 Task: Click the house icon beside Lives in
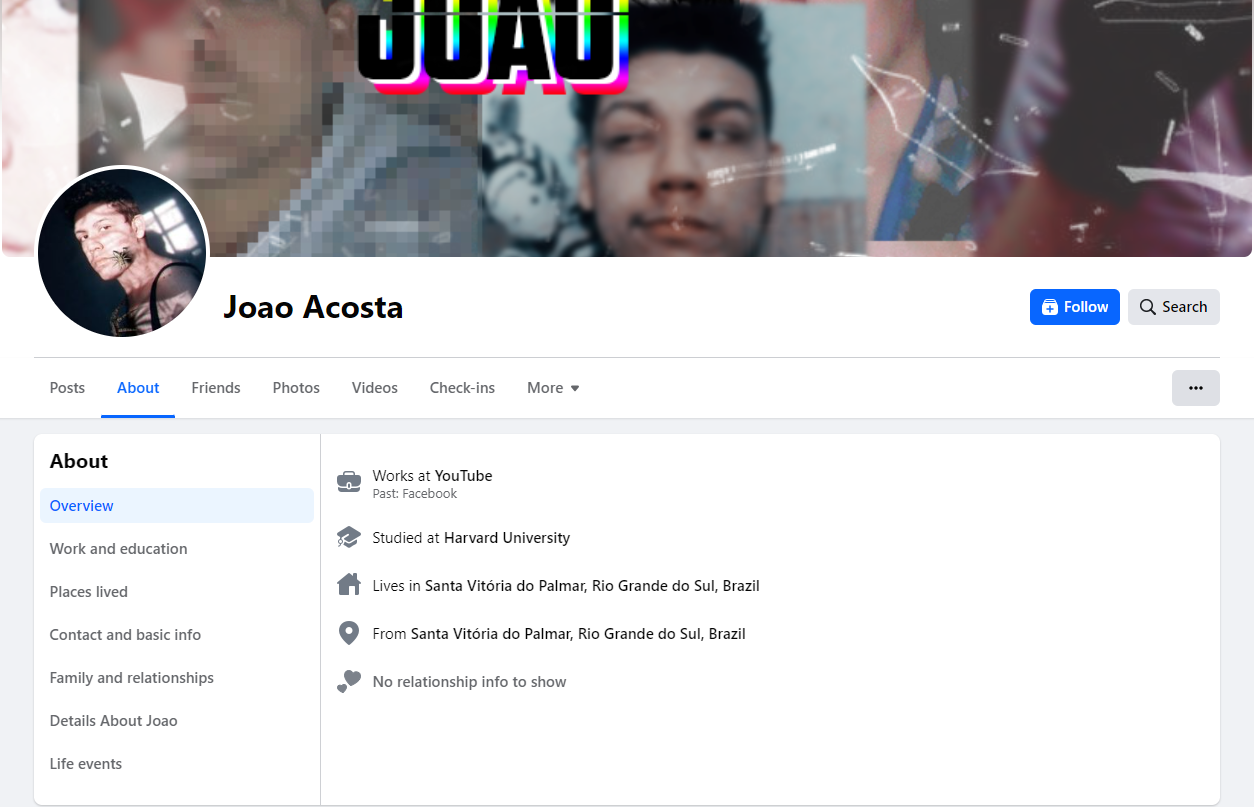click(x=349, y=585)
